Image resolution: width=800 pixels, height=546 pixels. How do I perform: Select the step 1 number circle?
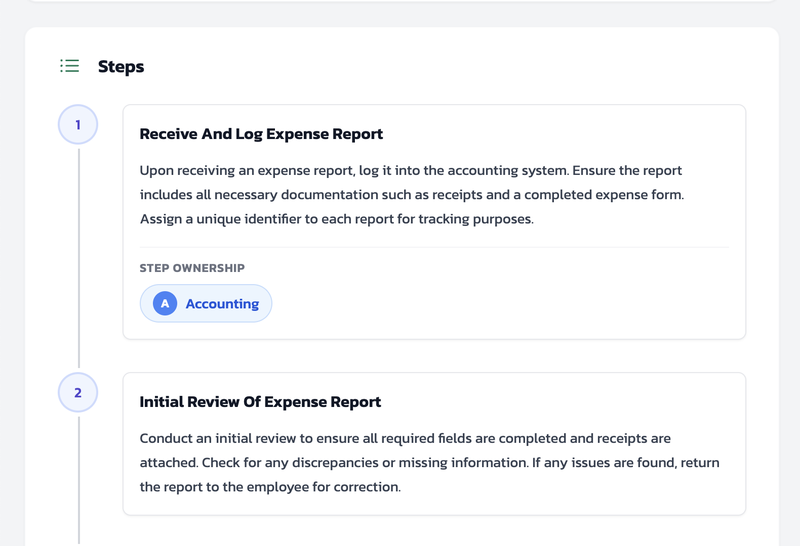[78, 125]
